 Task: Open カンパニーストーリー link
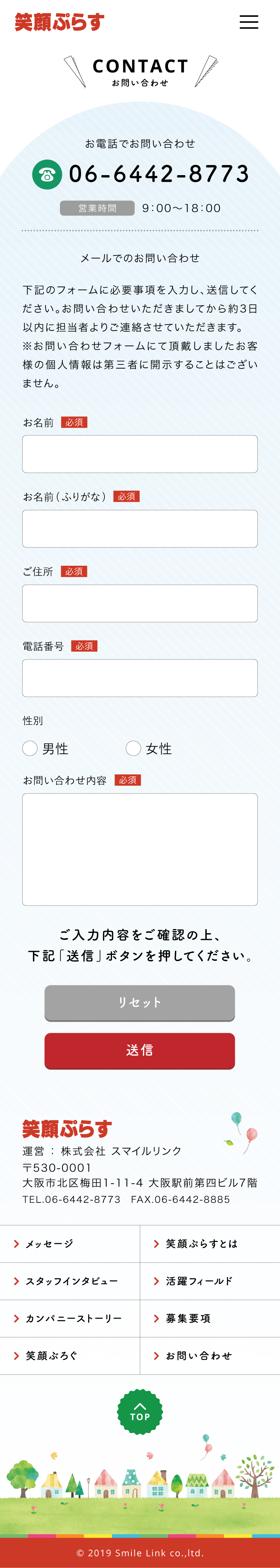tap(73, 1319)
